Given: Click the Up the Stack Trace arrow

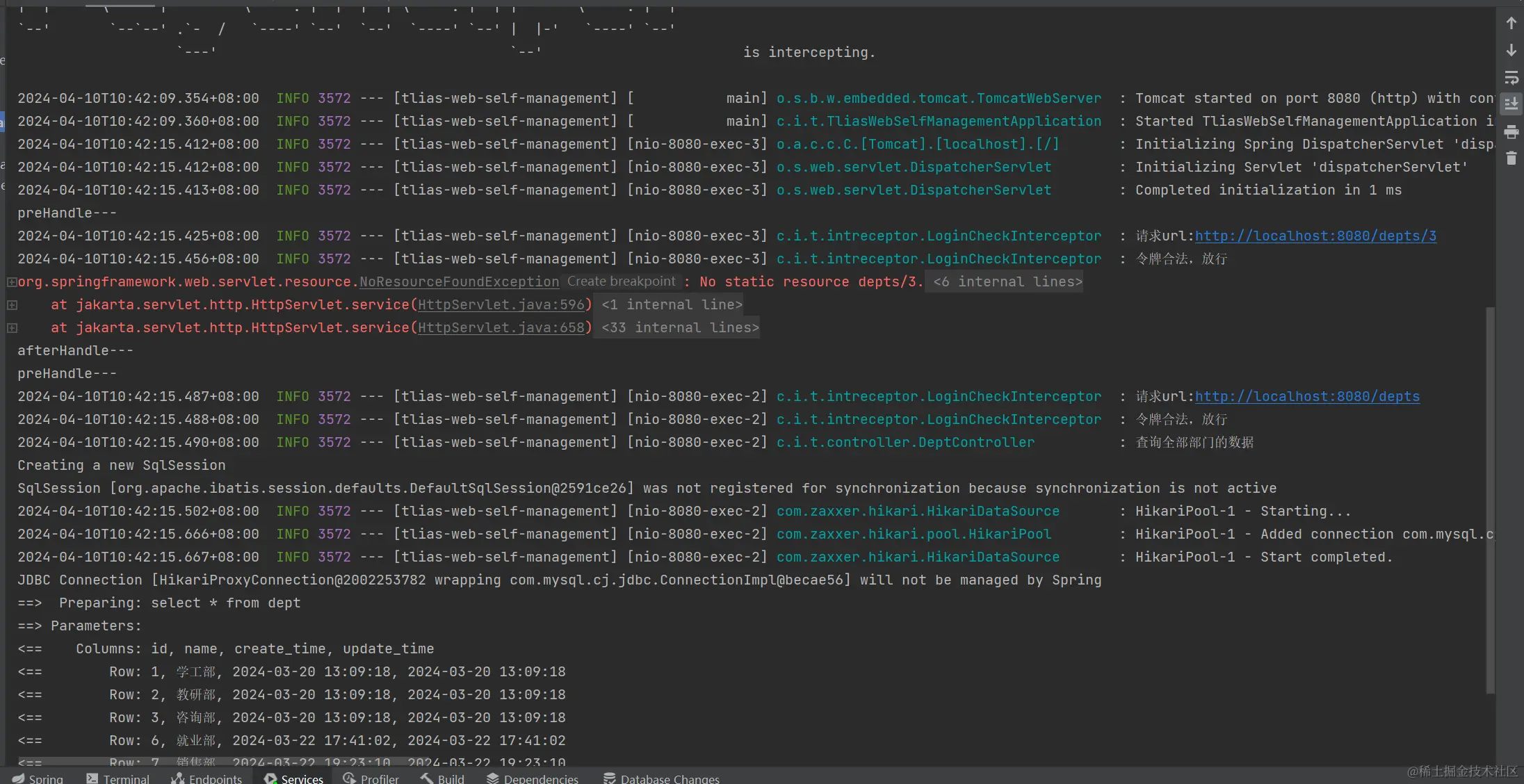Looking at the screenshot, I should tap(1511, 24).
